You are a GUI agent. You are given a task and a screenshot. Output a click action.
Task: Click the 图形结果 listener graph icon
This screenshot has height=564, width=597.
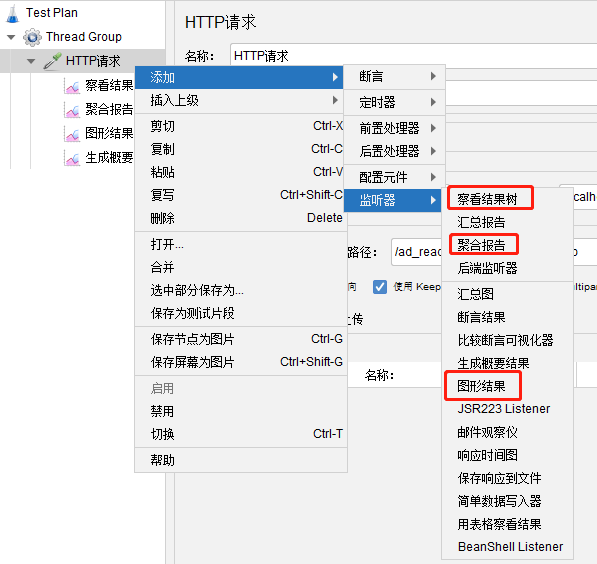click(72, 134)
